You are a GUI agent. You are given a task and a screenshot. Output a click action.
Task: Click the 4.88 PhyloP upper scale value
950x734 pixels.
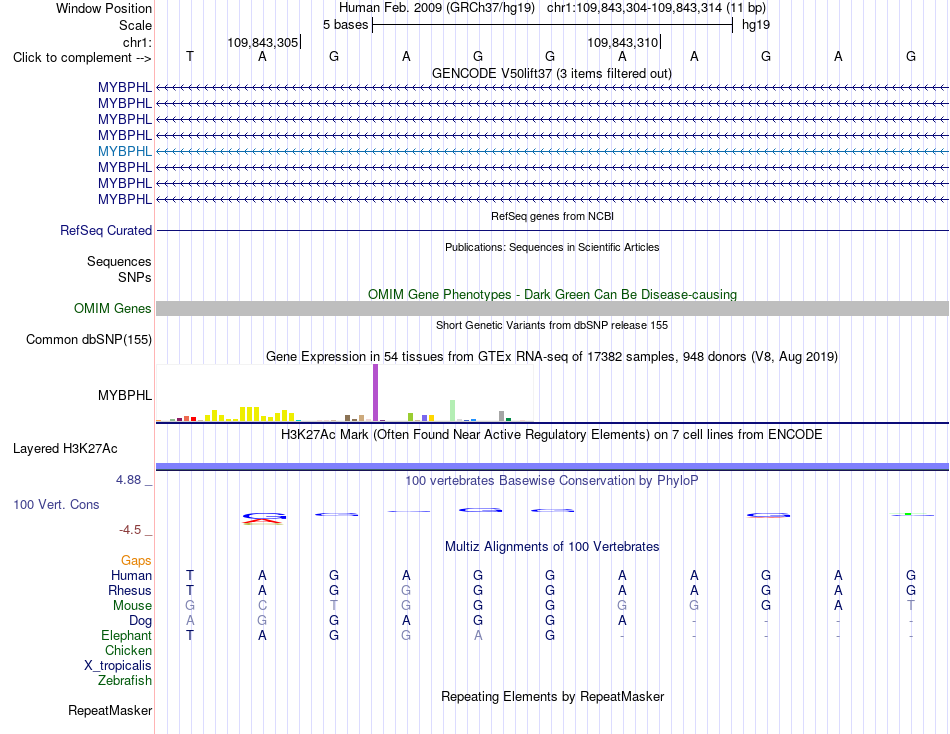click(x=128, y=479)
